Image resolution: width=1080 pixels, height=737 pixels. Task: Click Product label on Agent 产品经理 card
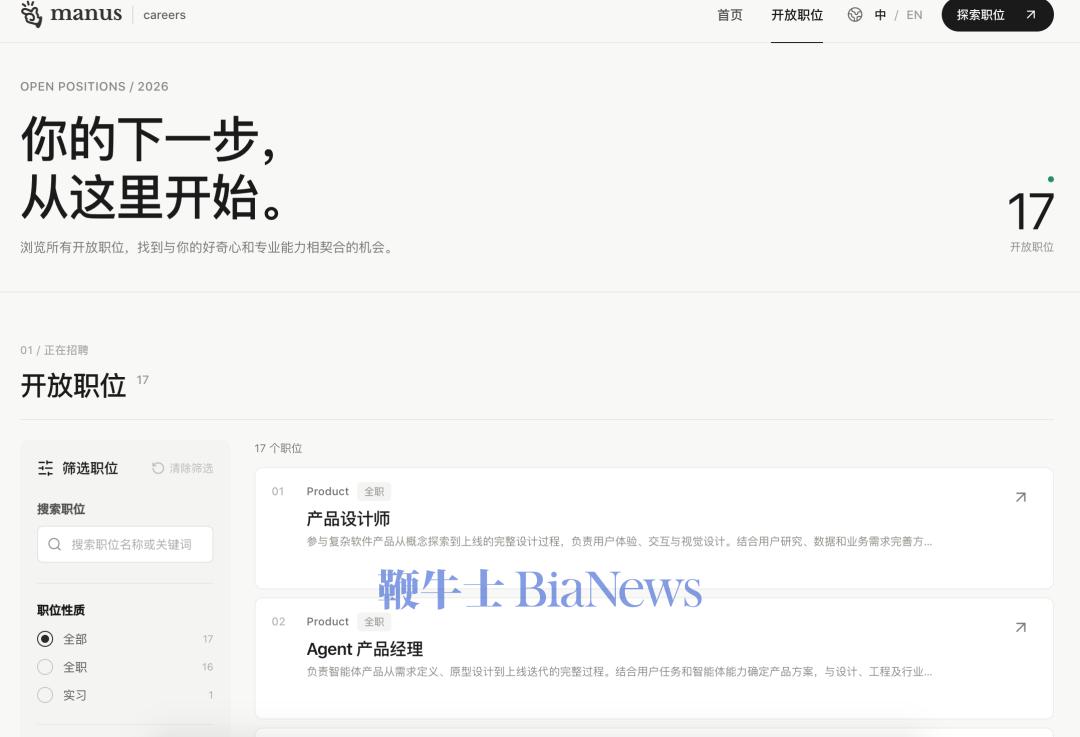point(328,621)
